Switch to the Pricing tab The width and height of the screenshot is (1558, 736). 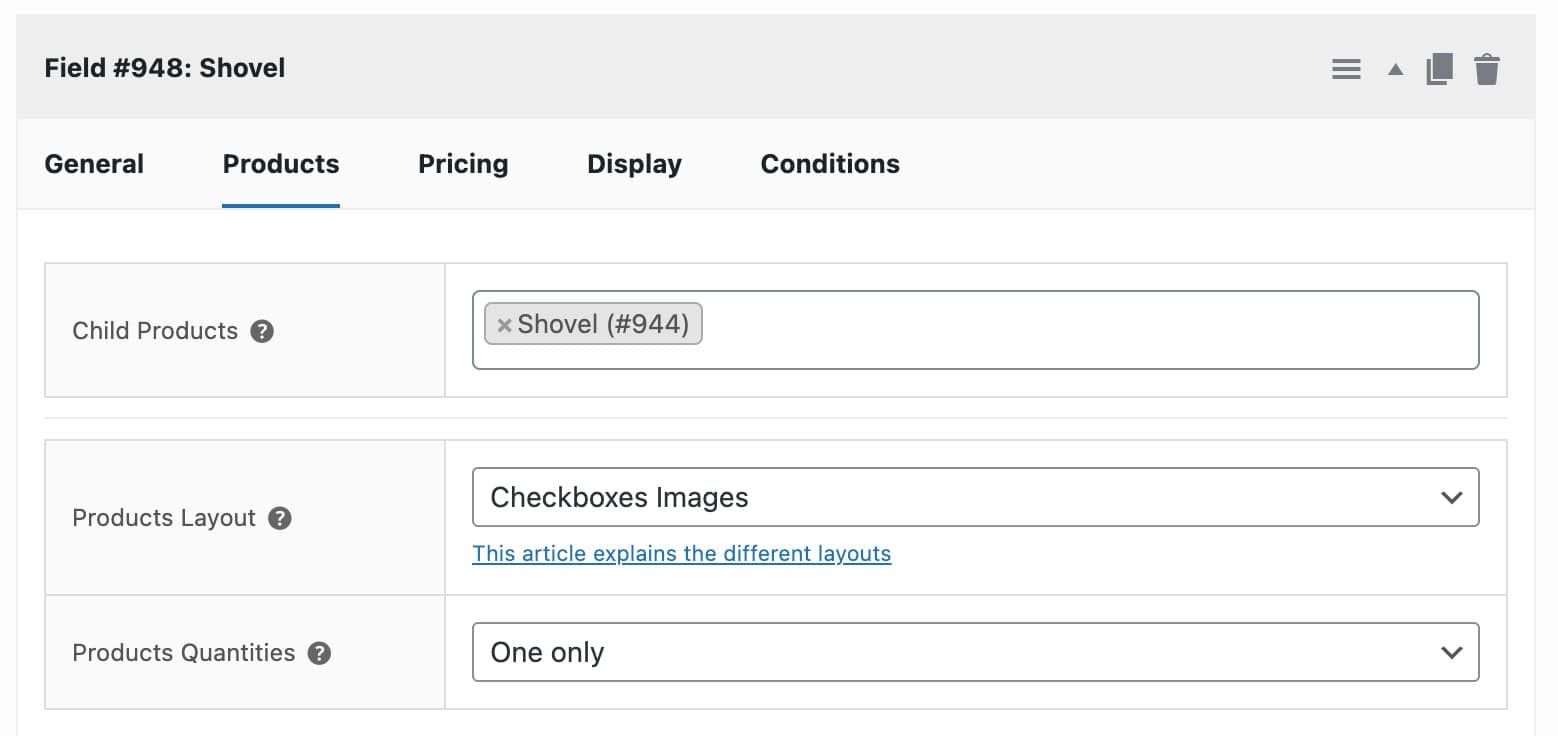click(463, 164)
